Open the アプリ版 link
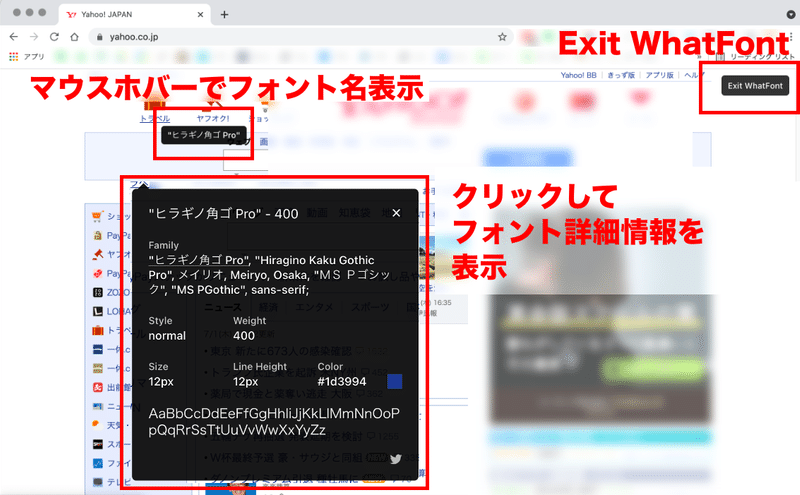The width and height of the screenshot is (800, 495). 659,75
